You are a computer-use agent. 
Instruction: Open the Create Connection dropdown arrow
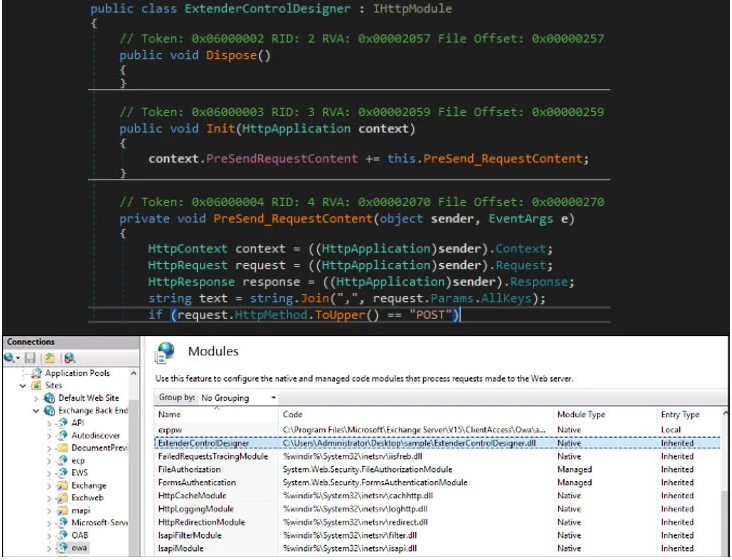18,358
